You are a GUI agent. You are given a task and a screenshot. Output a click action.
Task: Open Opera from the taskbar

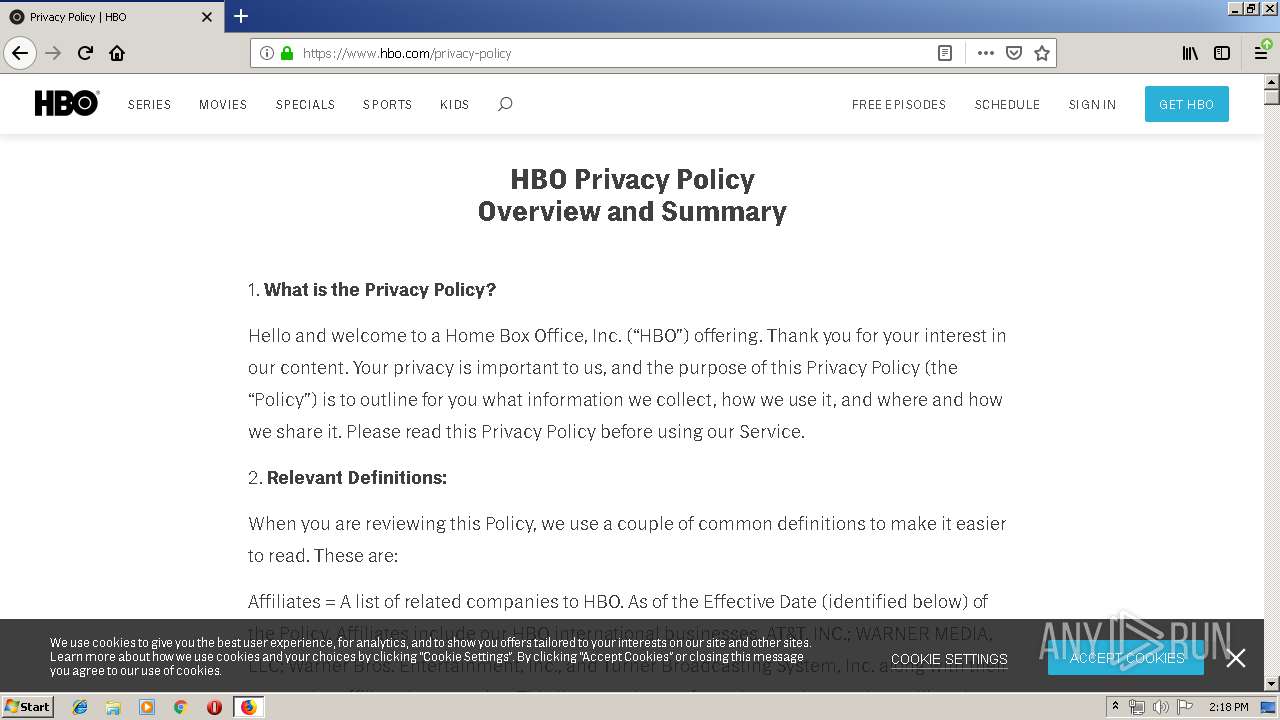click(214, 707)
